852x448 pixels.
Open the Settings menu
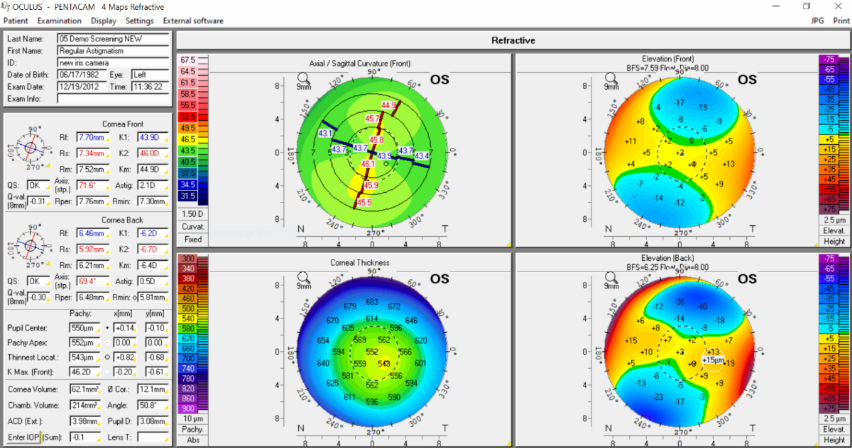point(140,21)
